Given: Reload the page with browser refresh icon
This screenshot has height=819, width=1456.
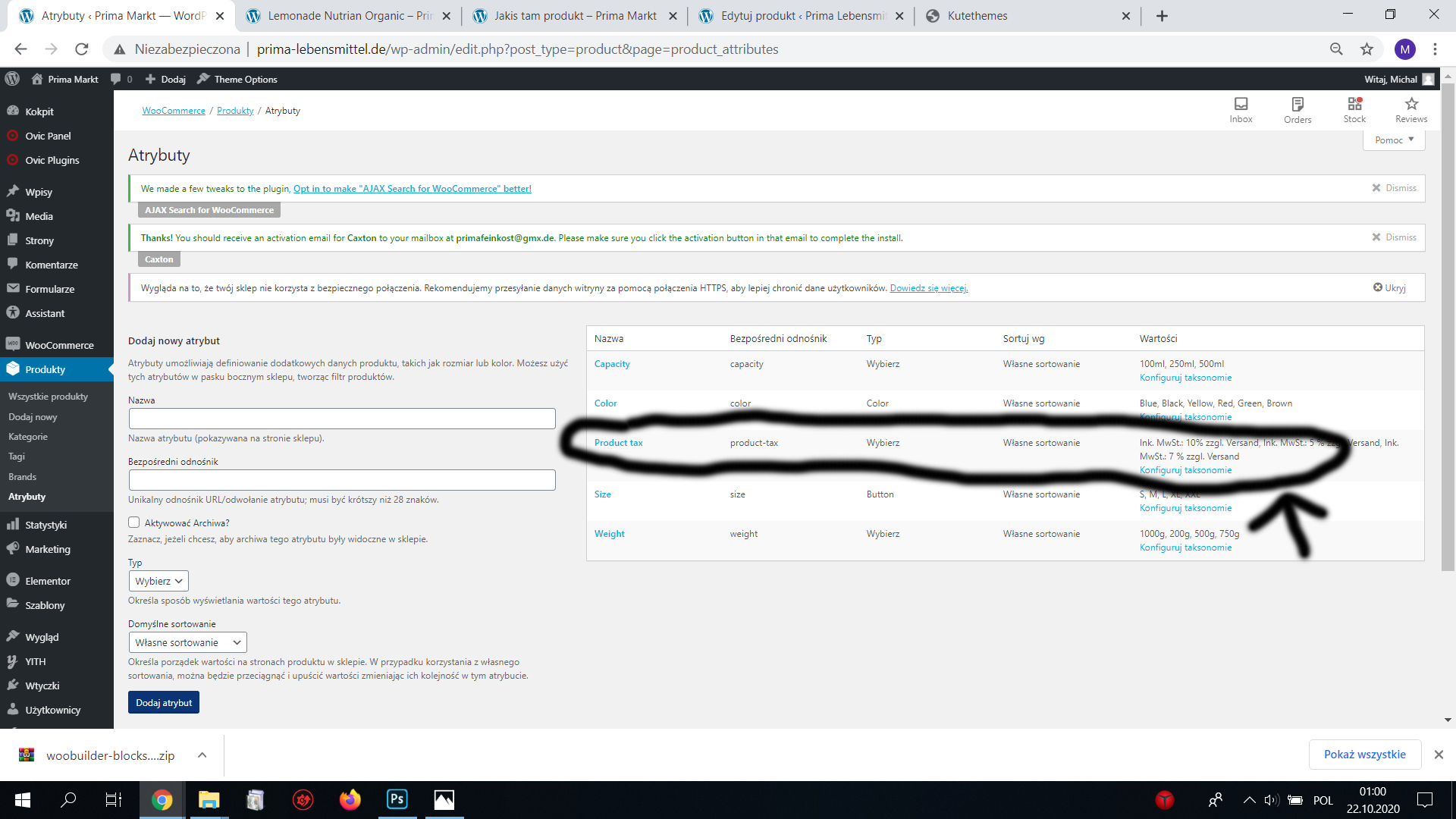Looking at the screenshot, I should [x=82, y=49].
